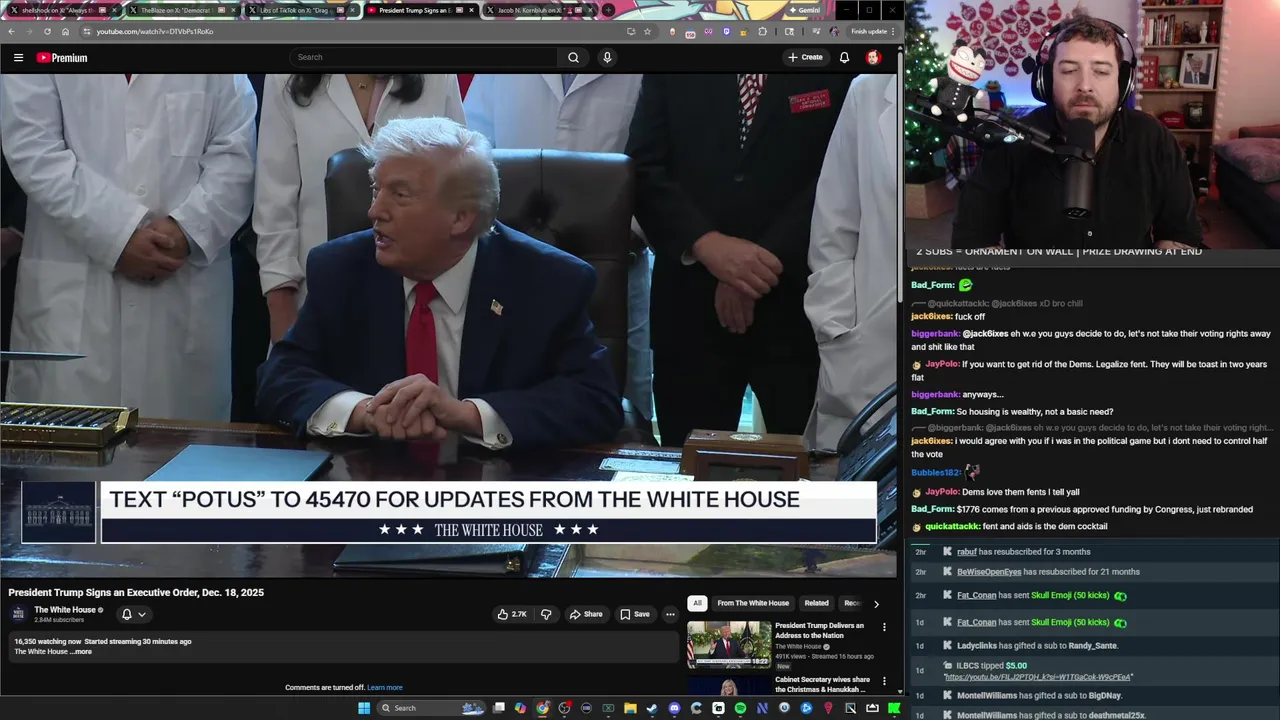Click the YouTube search magnifier button
This screenshot has width=1280, height=720.
pyautogui.click(x=573, y=57)
